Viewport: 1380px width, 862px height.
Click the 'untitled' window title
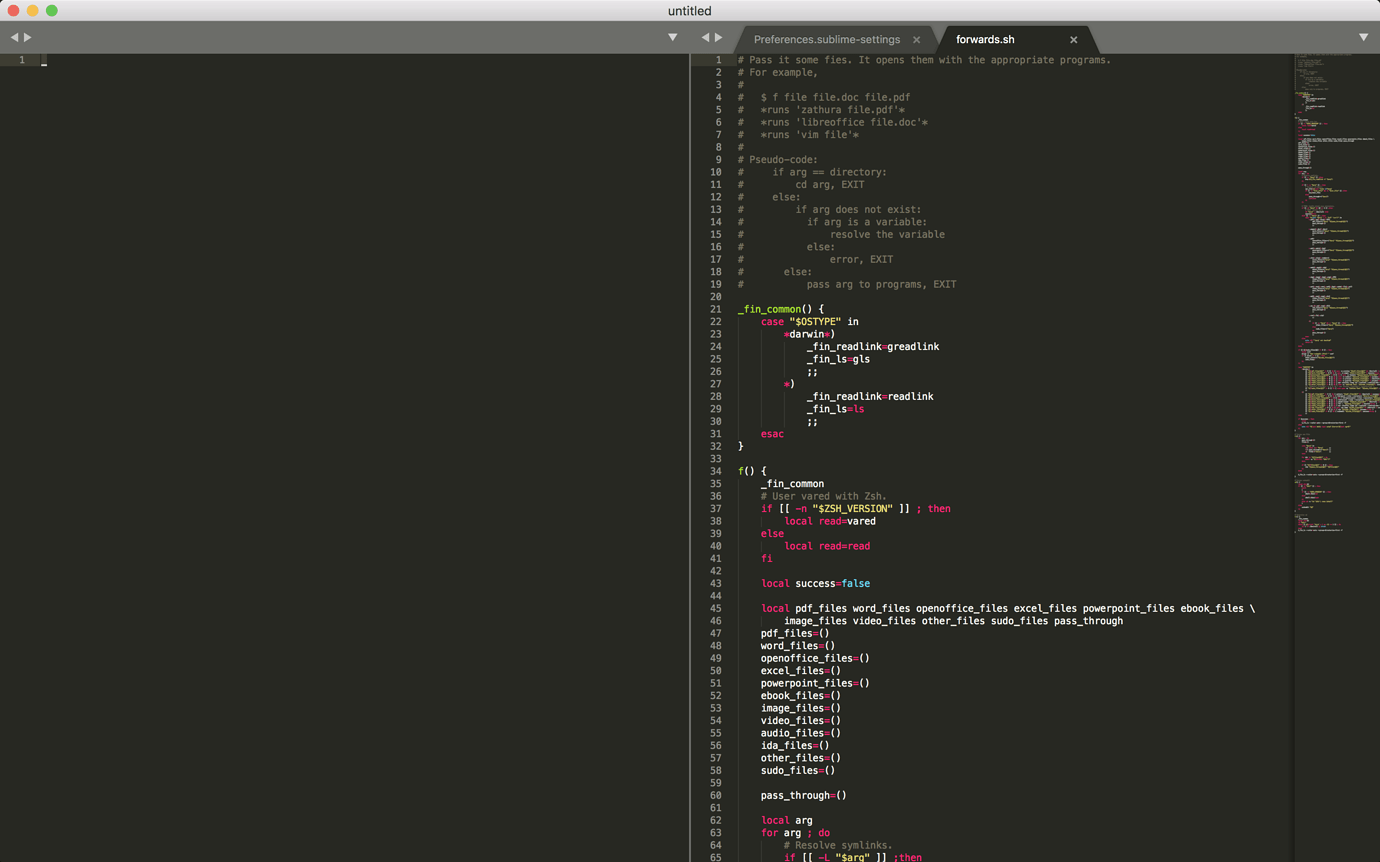point(690,11)
